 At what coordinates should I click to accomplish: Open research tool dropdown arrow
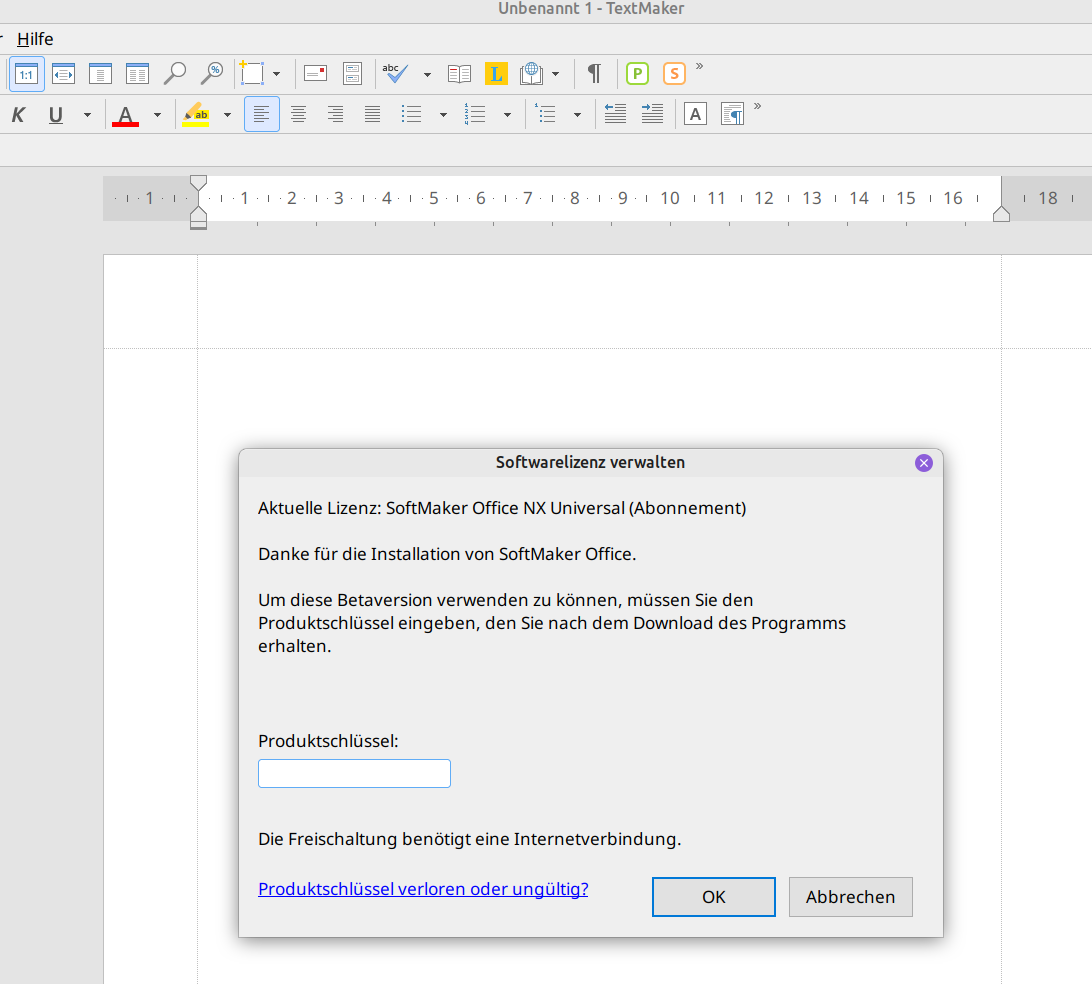[555, 74]
